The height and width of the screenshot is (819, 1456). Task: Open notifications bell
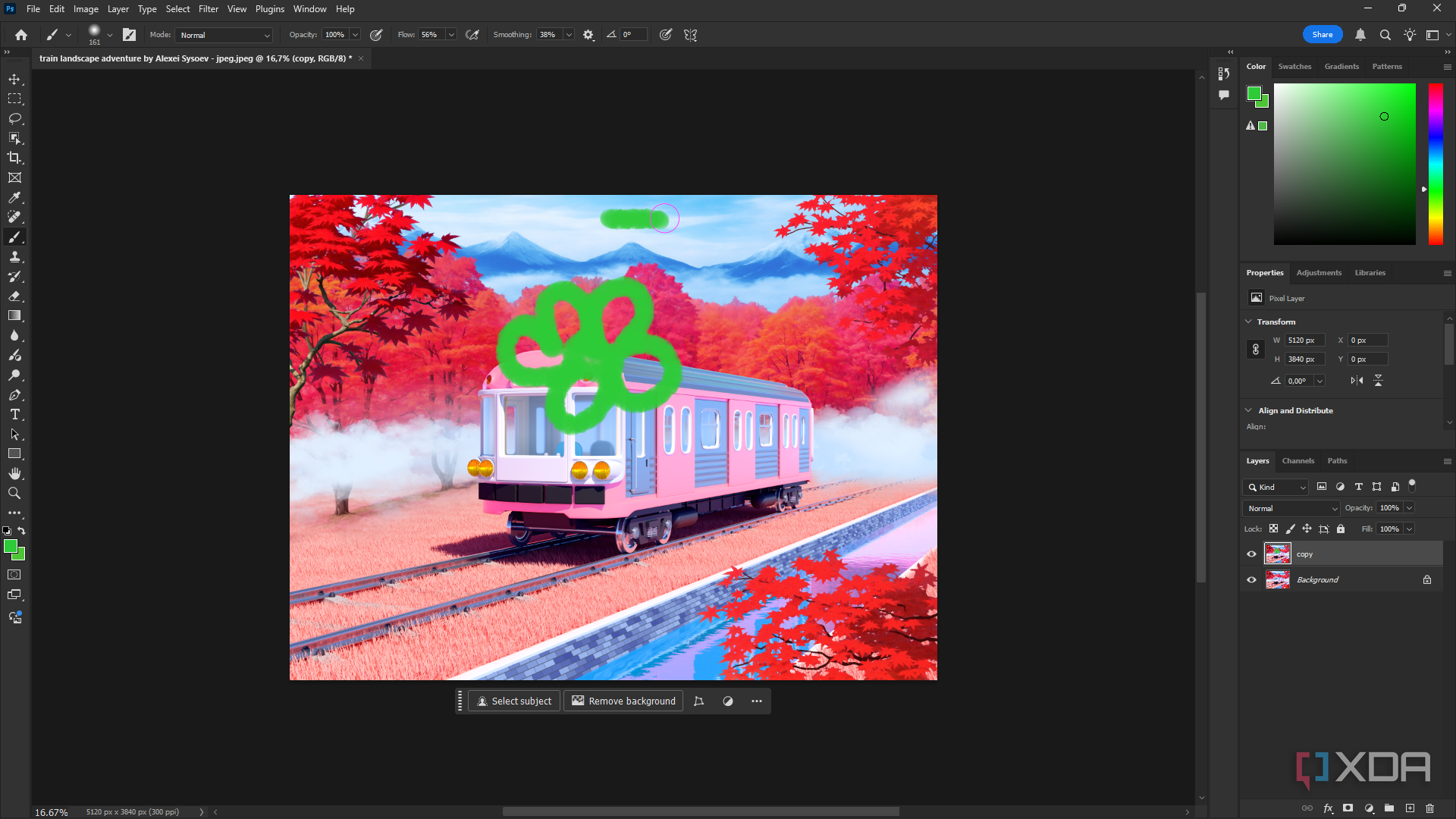1360,35
